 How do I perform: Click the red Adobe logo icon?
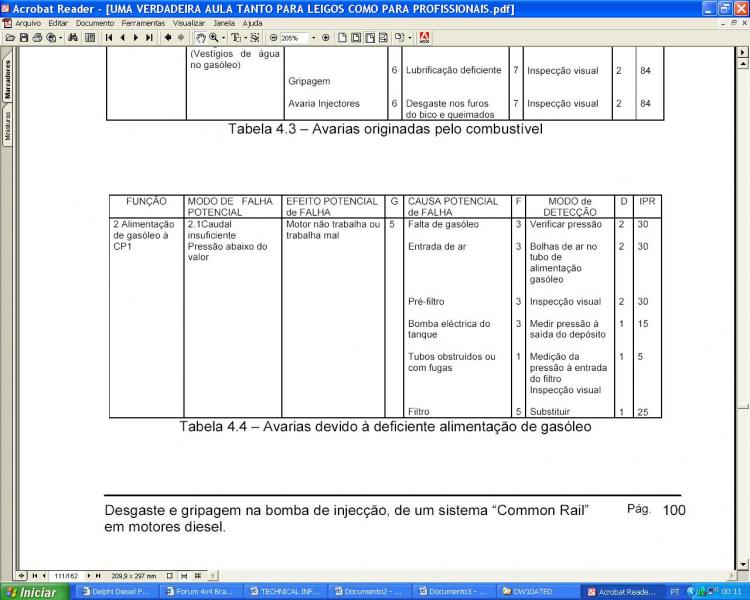pyautogui.click(x=424, y=38)
